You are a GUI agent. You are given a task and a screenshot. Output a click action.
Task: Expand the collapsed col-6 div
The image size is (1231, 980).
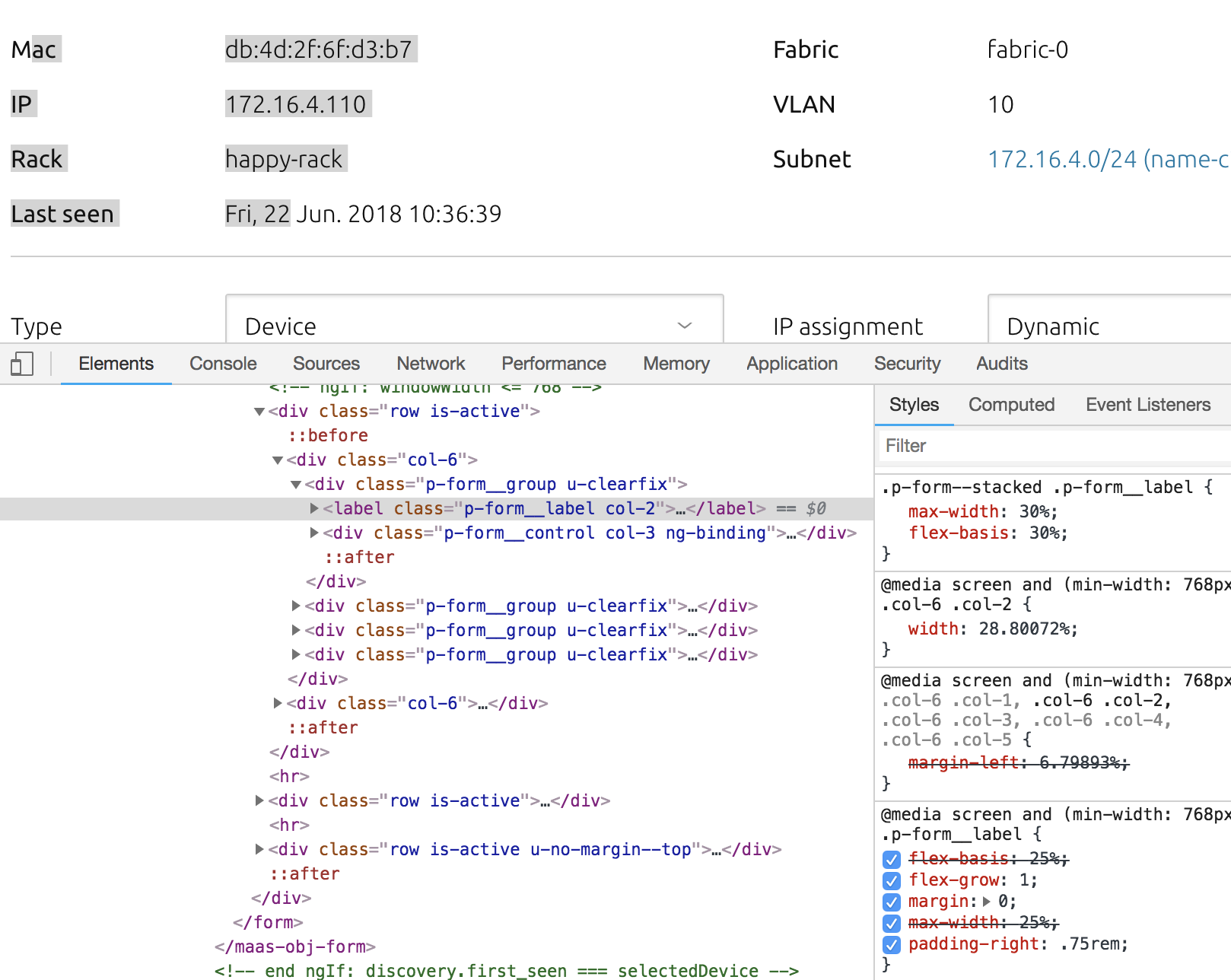[x=278, y=703]
